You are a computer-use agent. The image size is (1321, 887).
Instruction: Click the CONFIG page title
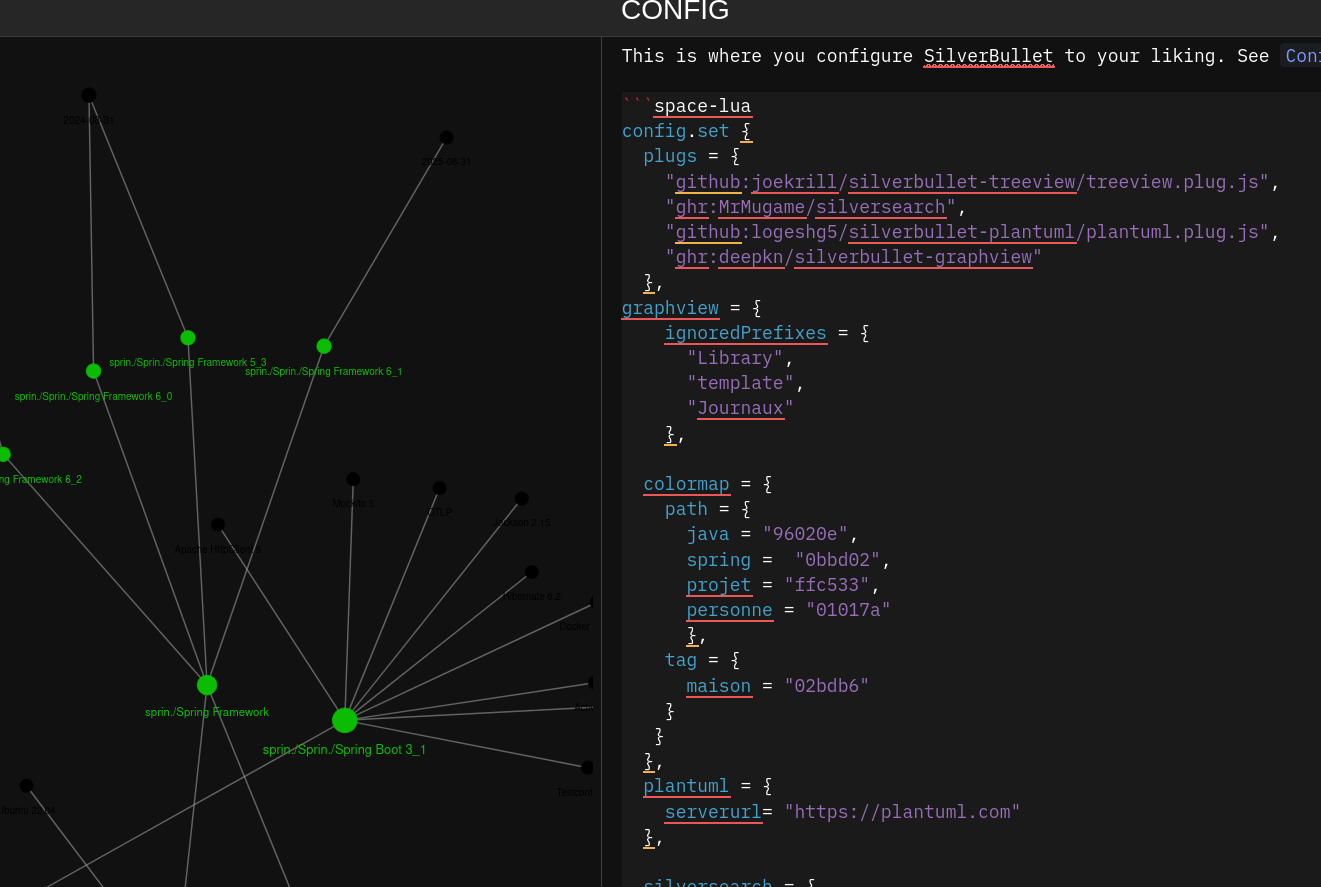click(675, 11)
